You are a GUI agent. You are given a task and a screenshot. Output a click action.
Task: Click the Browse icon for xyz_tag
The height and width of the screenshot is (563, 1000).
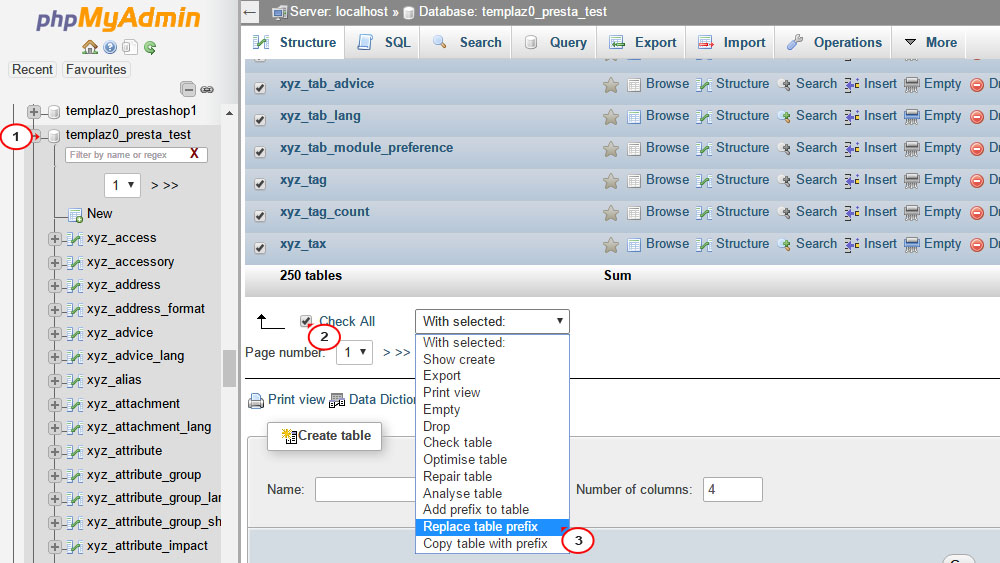634,181
